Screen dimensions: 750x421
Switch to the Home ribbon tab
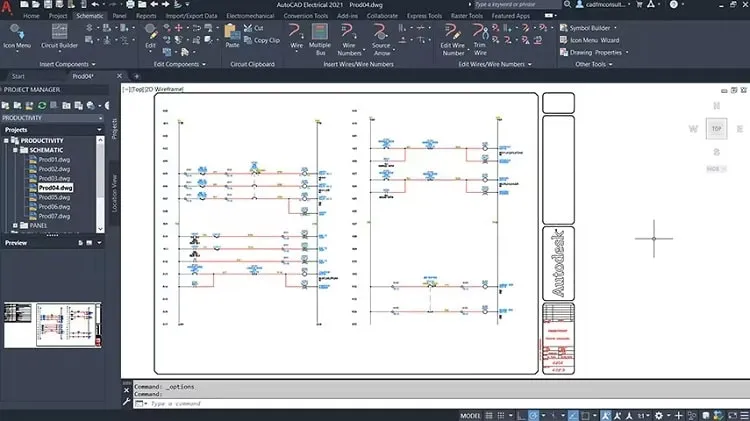[x=31, y=16]
